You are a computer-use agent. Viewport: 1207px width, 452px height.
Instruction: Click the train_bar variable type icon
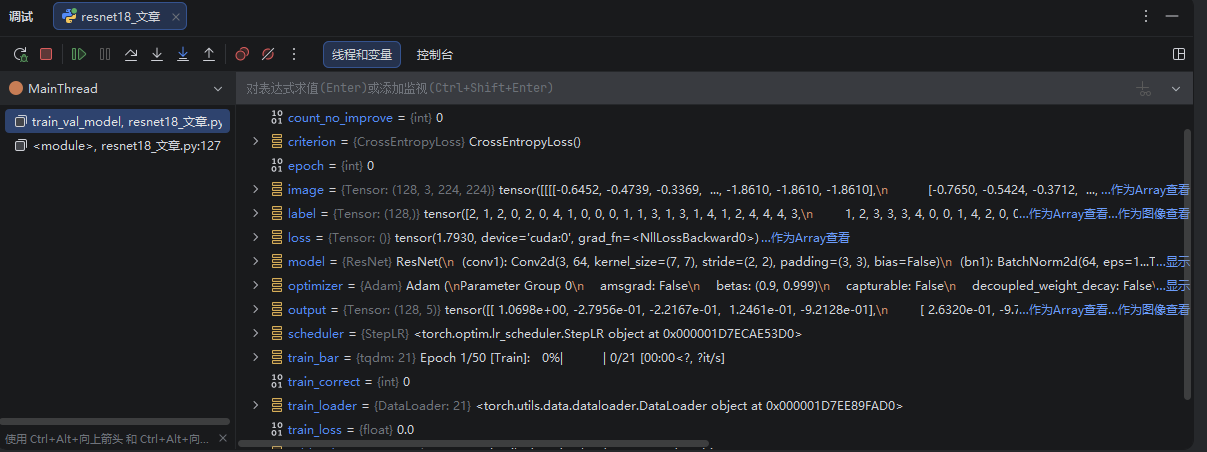(277, 357)
